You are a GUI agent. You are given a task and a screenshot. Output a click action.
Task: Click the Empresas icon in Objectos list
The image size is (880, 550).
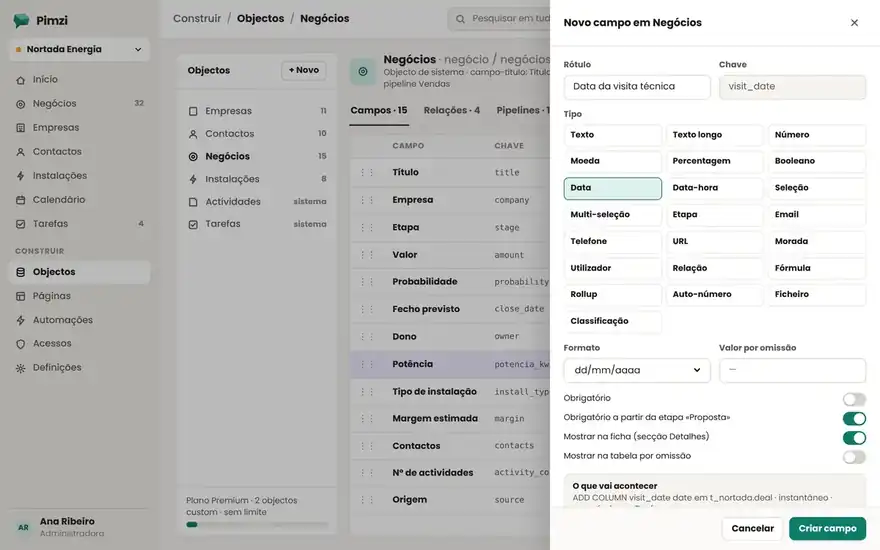(x=193, y=111)
